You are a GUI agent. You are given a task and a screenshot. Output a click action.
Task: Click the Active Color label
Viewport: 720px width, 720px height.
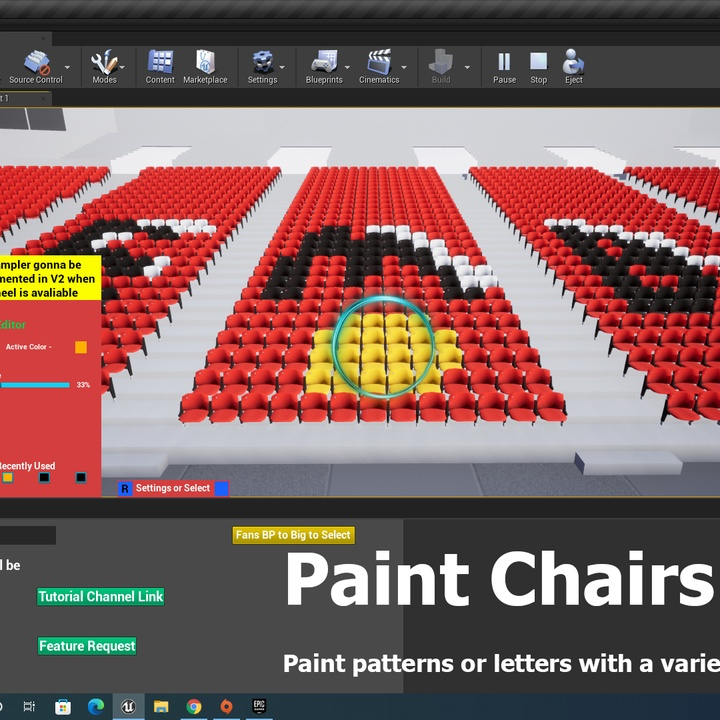pos(28,347)
